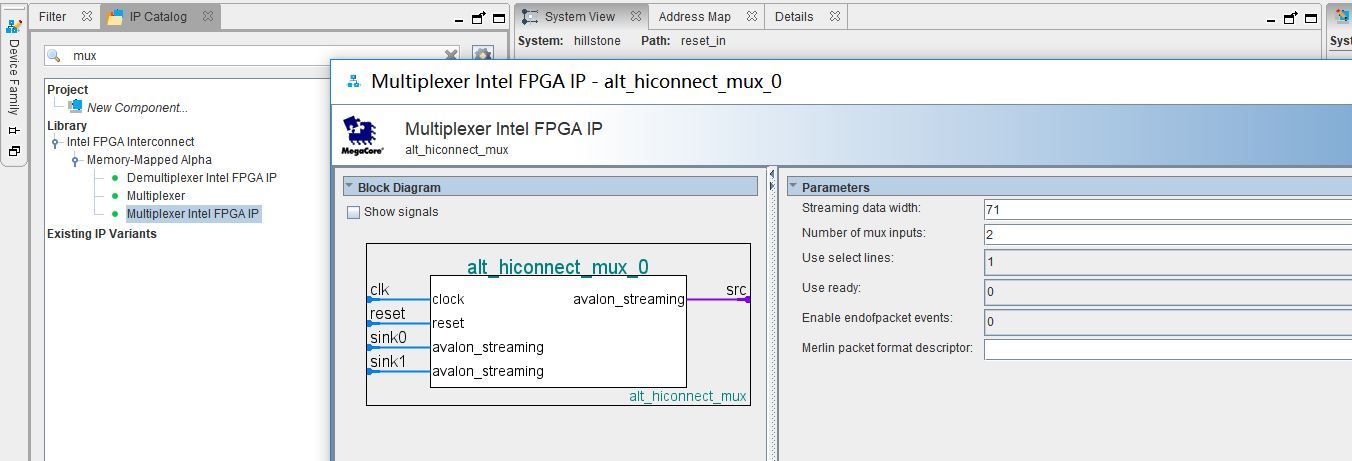Collapse Memory-Mapped Alpha tree node
The width and height of the screenshot is (1352, 461).
[x=75, y=161]
